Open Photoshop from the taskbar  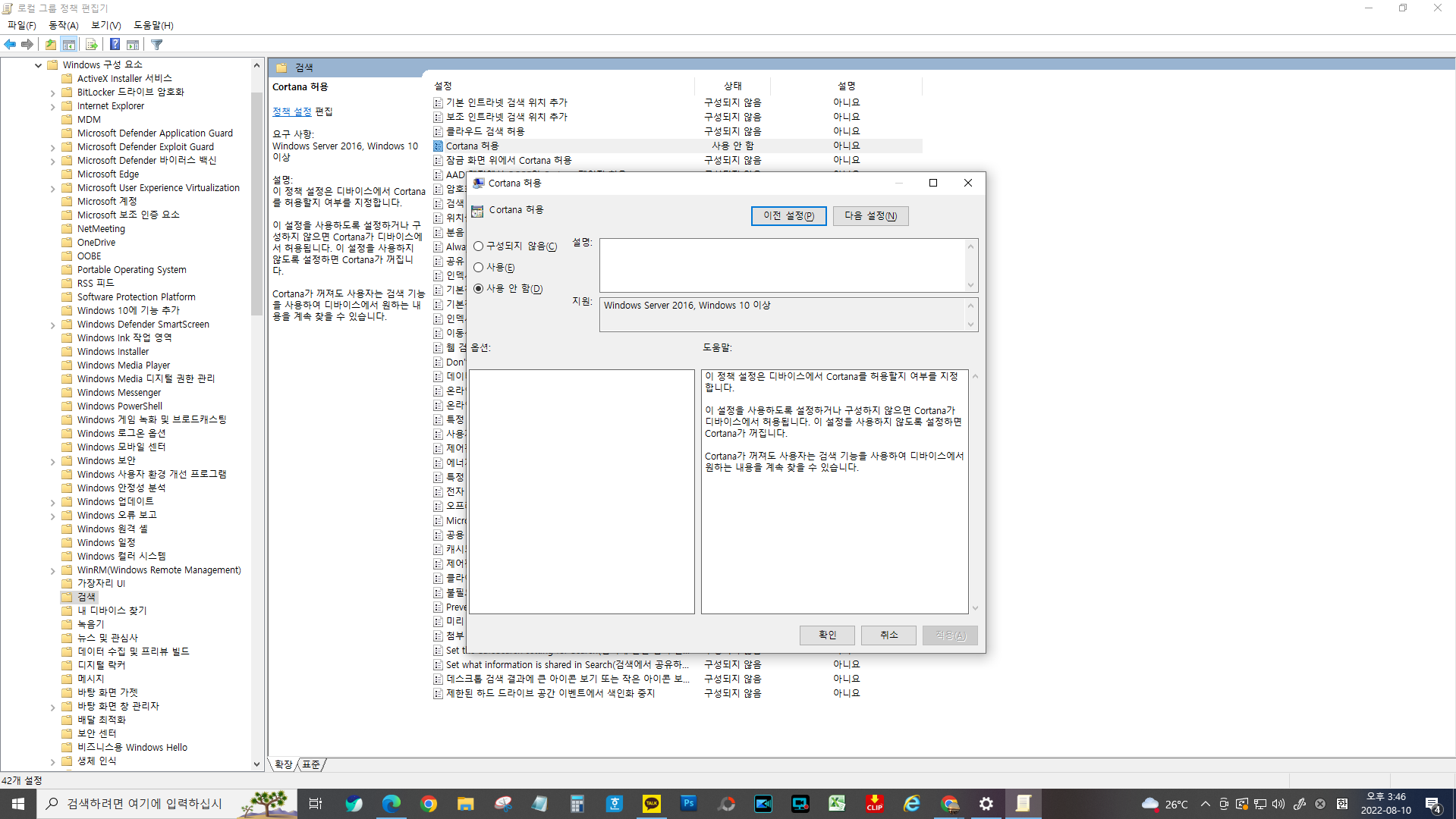tap(689, 804)
